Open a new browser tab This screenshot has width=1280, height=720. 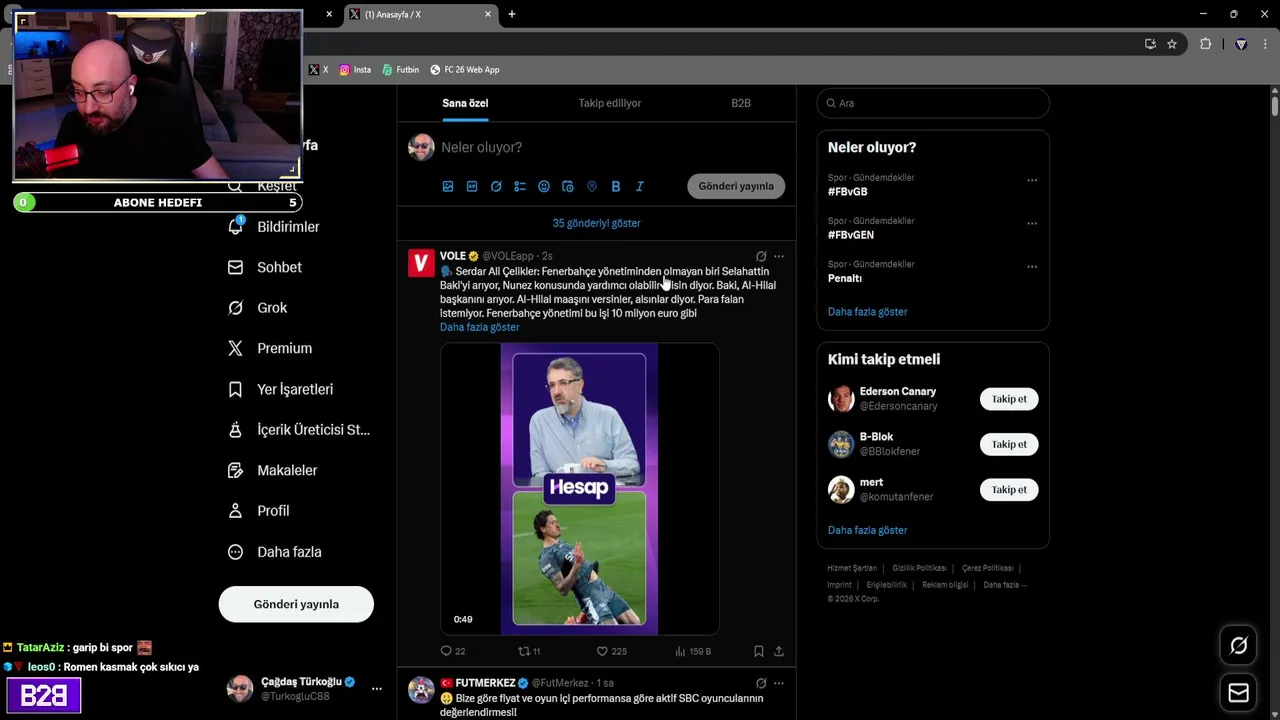(x=512, y=14)
